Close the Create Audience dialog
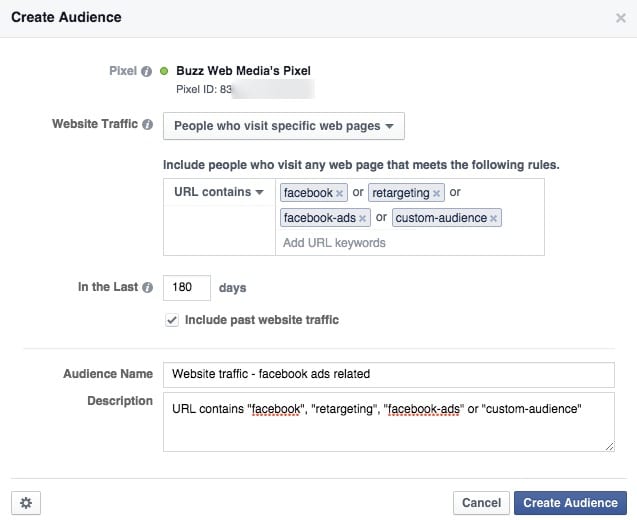The image size is (637, 520). [620, 18]
